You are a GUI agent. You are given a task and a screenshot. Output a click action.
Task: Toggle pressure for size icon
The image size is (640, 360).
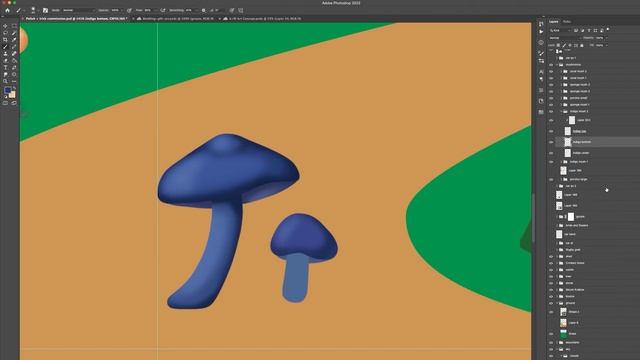[x=231, y=10]
